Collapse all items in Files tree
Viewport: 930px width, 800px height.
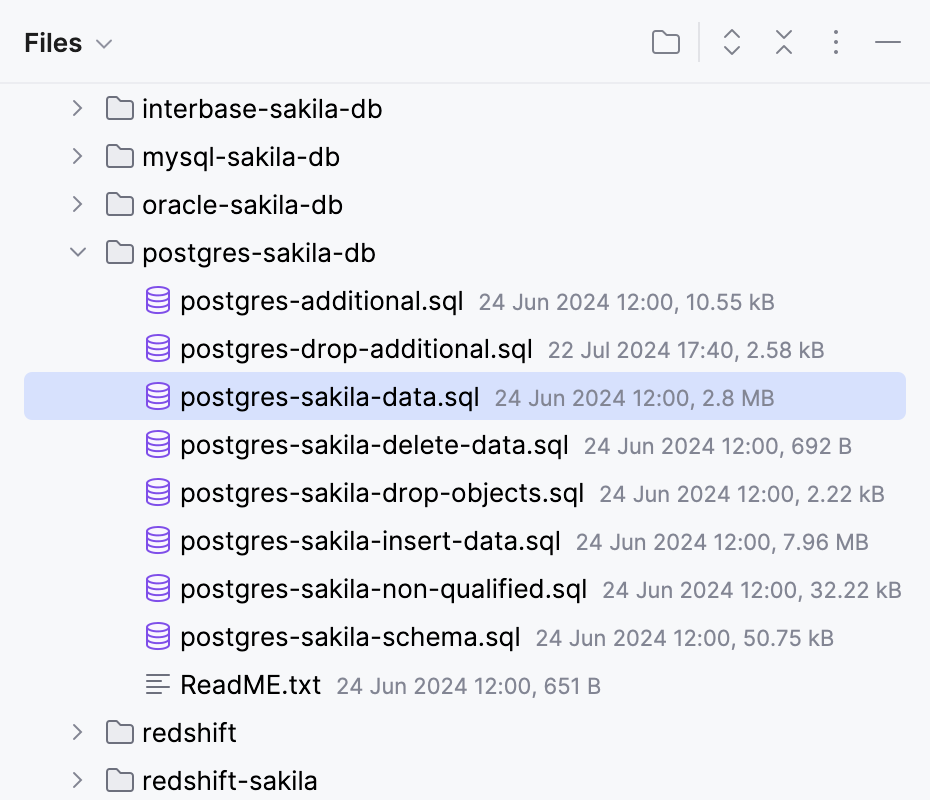[x=784, y=42]
